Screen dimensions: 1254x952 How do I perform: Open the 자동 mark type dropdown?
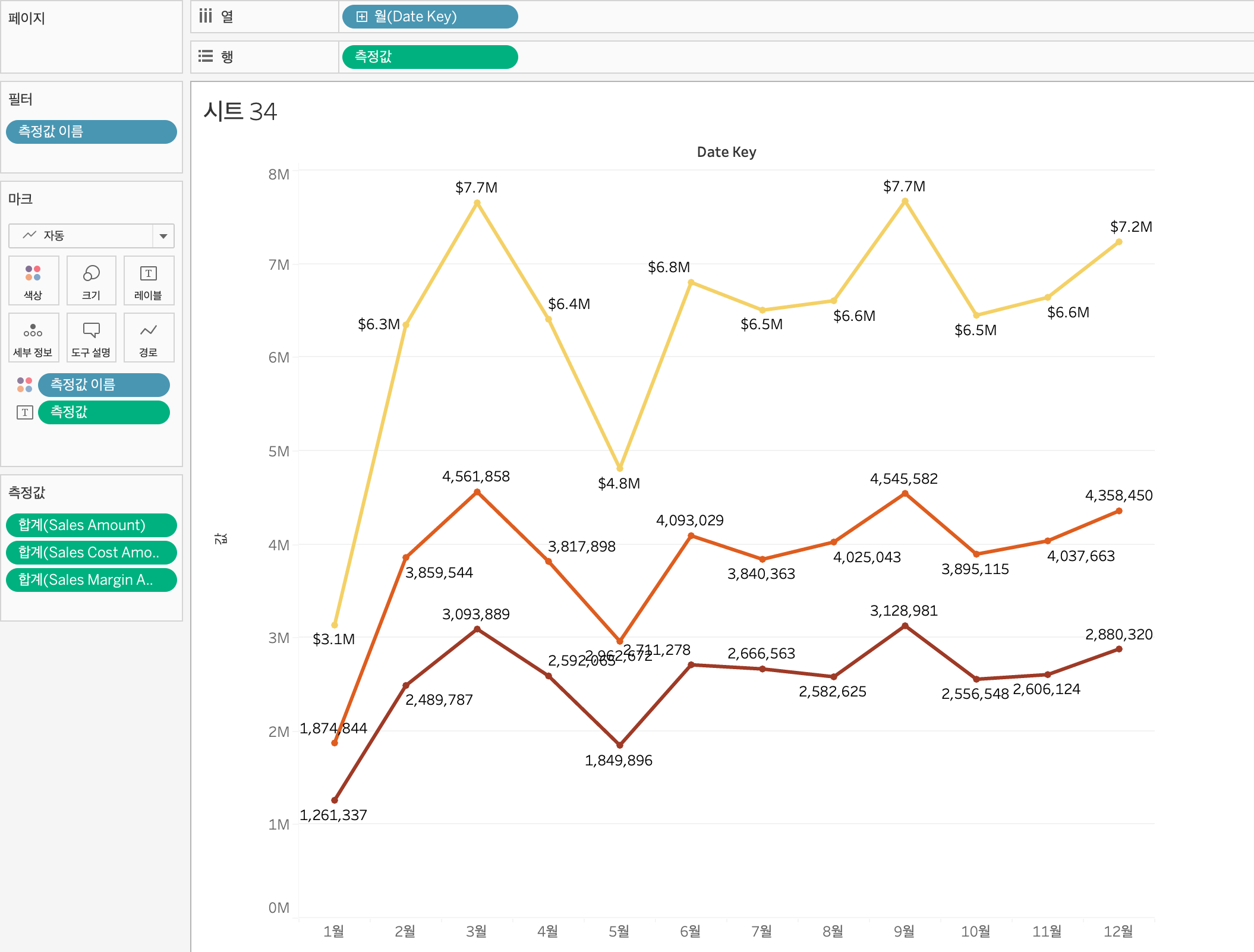(81, 236)
